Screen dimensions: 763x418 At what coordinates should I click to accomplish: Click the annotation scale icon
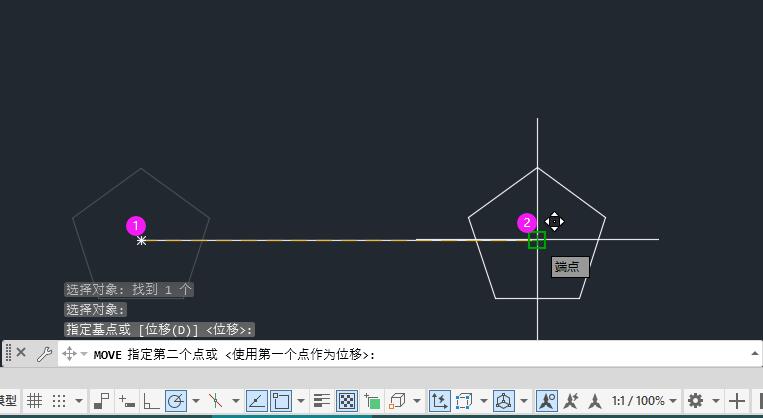[x=595, y=401]
